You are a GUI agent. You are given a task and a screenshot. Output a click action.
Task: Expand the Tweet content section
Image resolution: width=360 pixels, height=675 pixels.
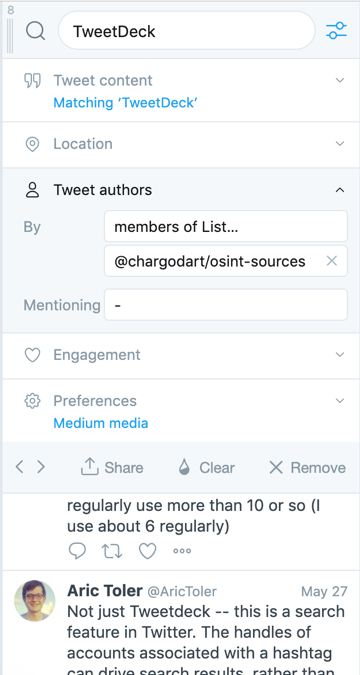(x=181, y=90)
